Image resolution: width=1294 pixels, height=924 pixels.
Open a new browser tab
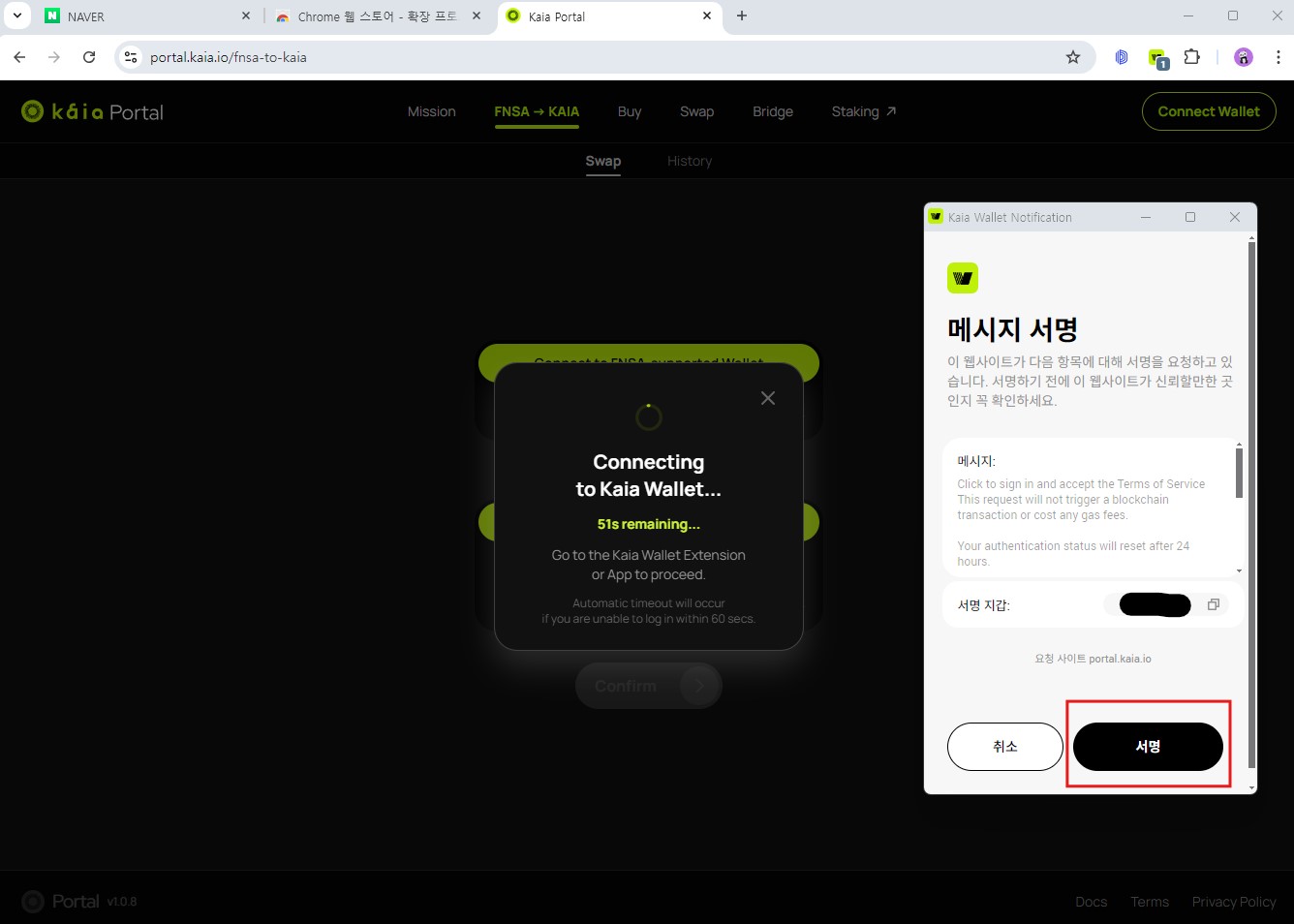742,15
